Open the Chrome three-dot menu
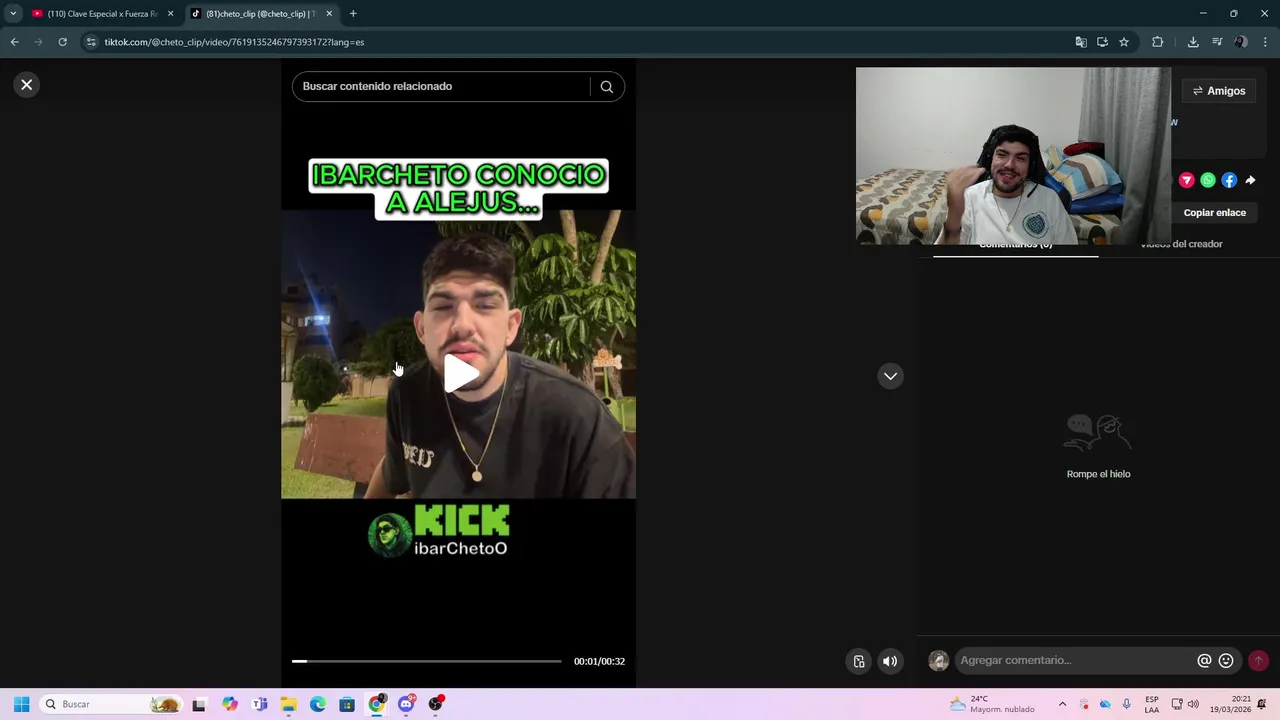 1265,42
